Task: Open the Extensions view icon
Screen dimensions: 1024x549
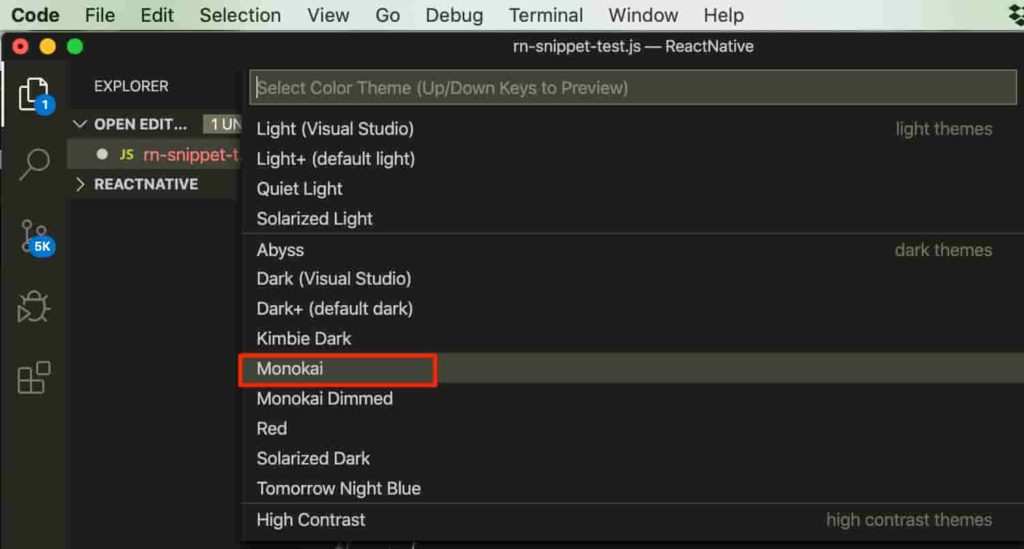Action: point(34,377)
